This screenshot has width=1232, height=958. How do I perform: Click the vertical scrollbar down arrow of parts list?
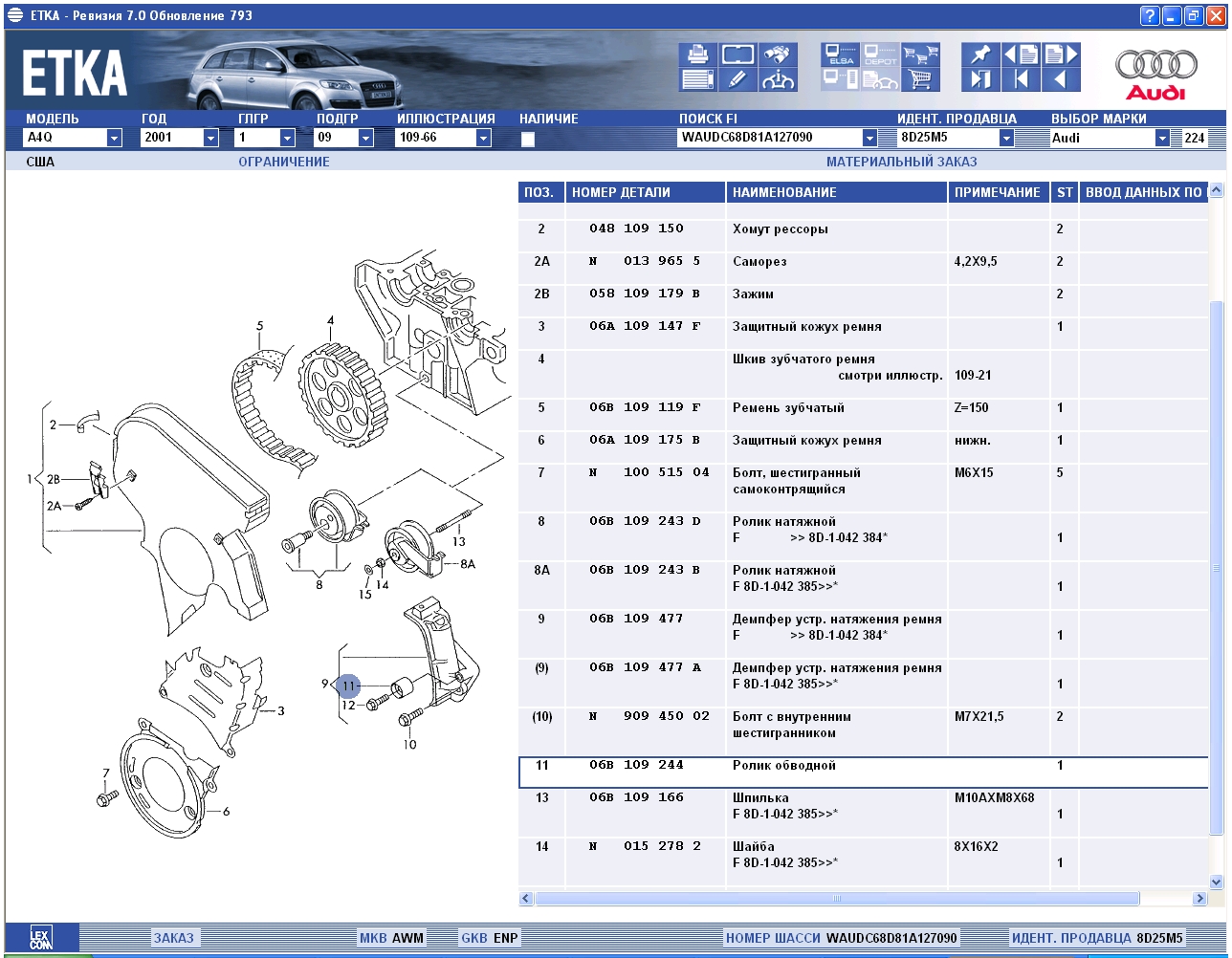pyautogui.click(x=1217, y=882)
